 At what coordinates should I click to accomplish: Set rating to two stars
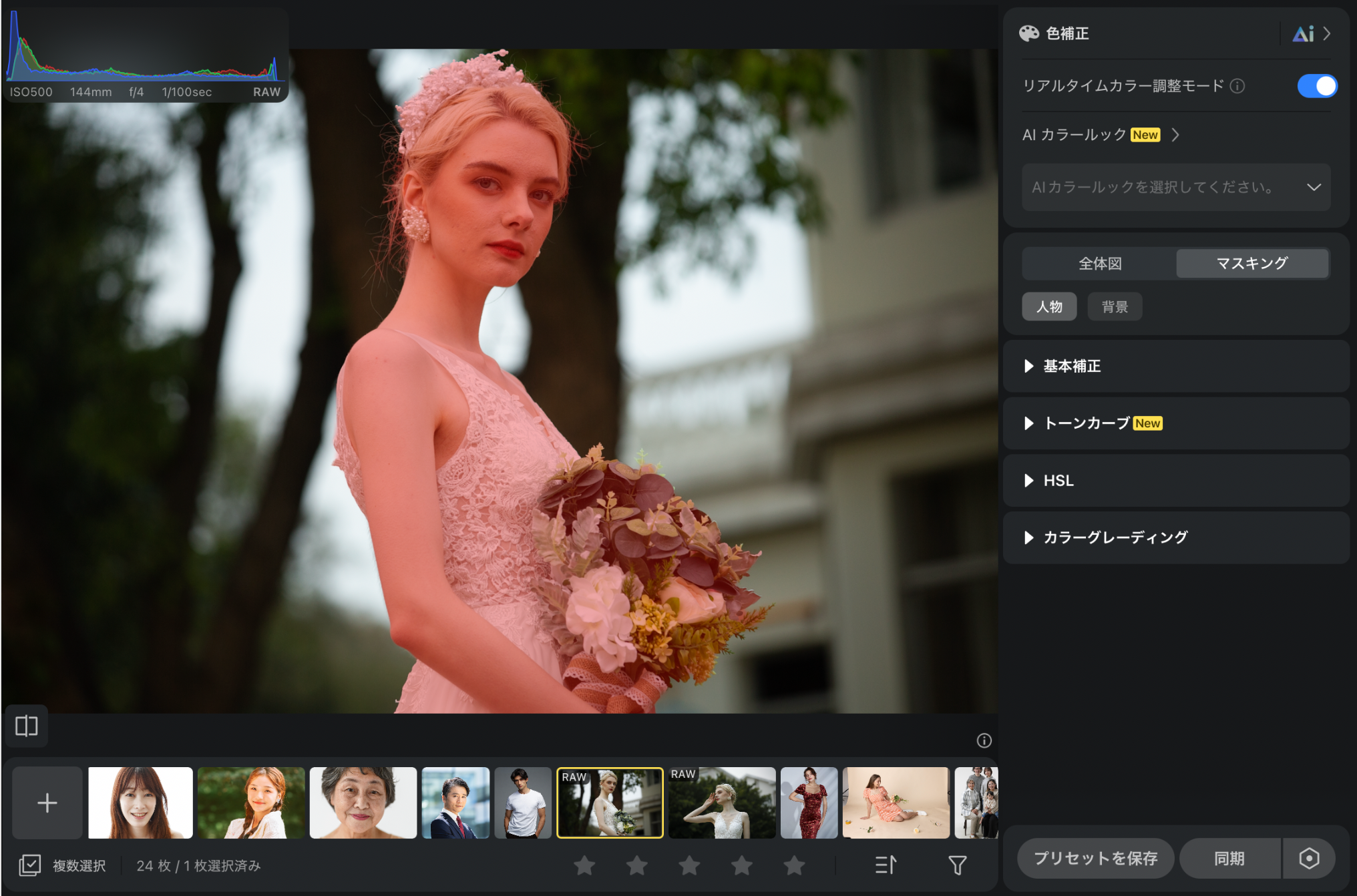coord(637,865)
